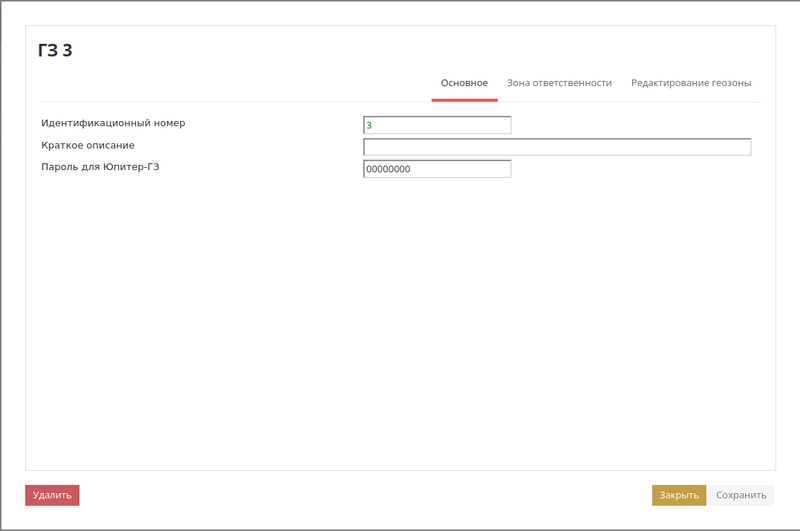
Task: Click blank header space right of ГЗ 3
Action: (x=400, y=51)
